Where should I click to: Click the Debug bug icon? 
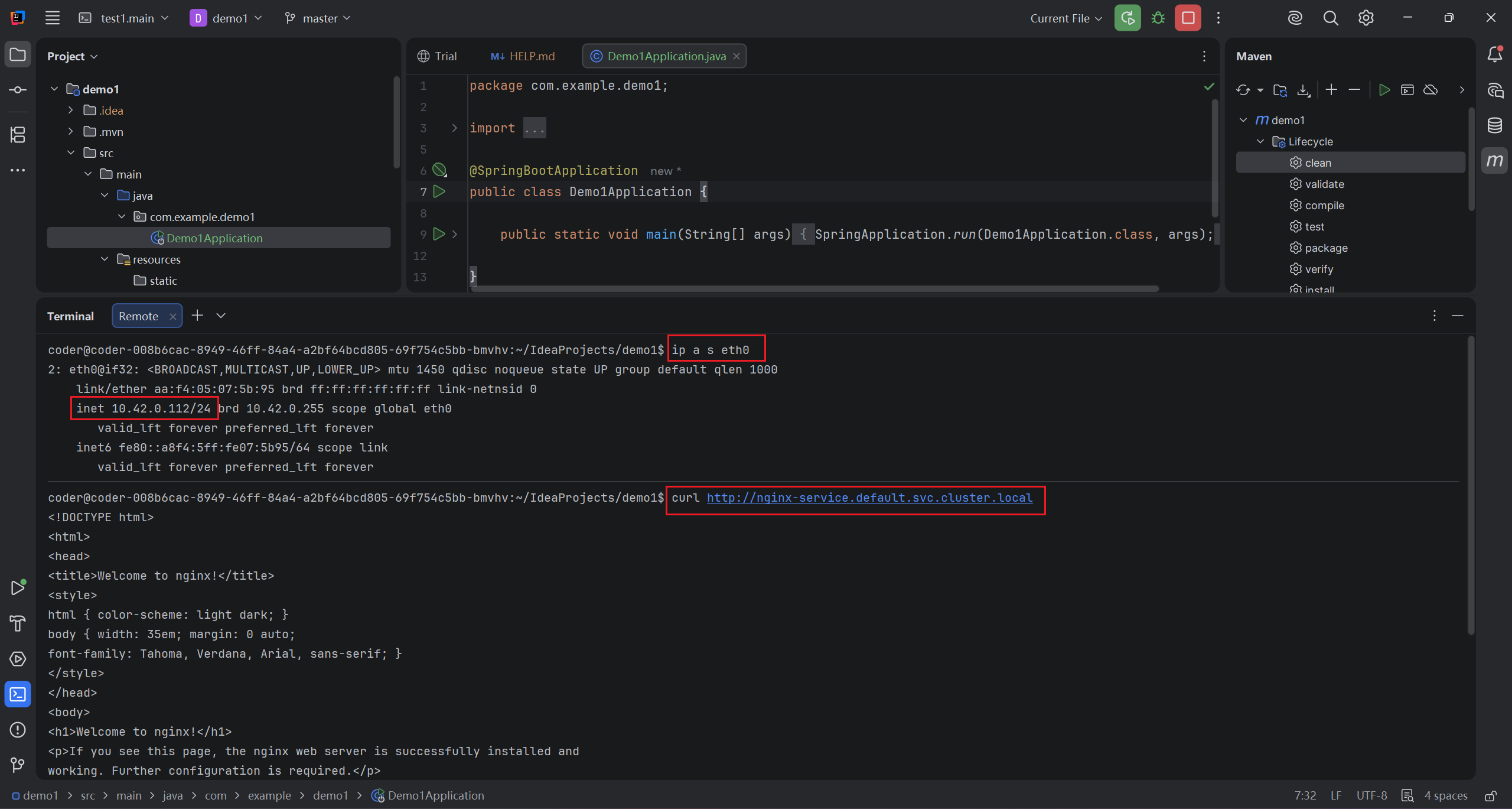[x=1158, y=18]
